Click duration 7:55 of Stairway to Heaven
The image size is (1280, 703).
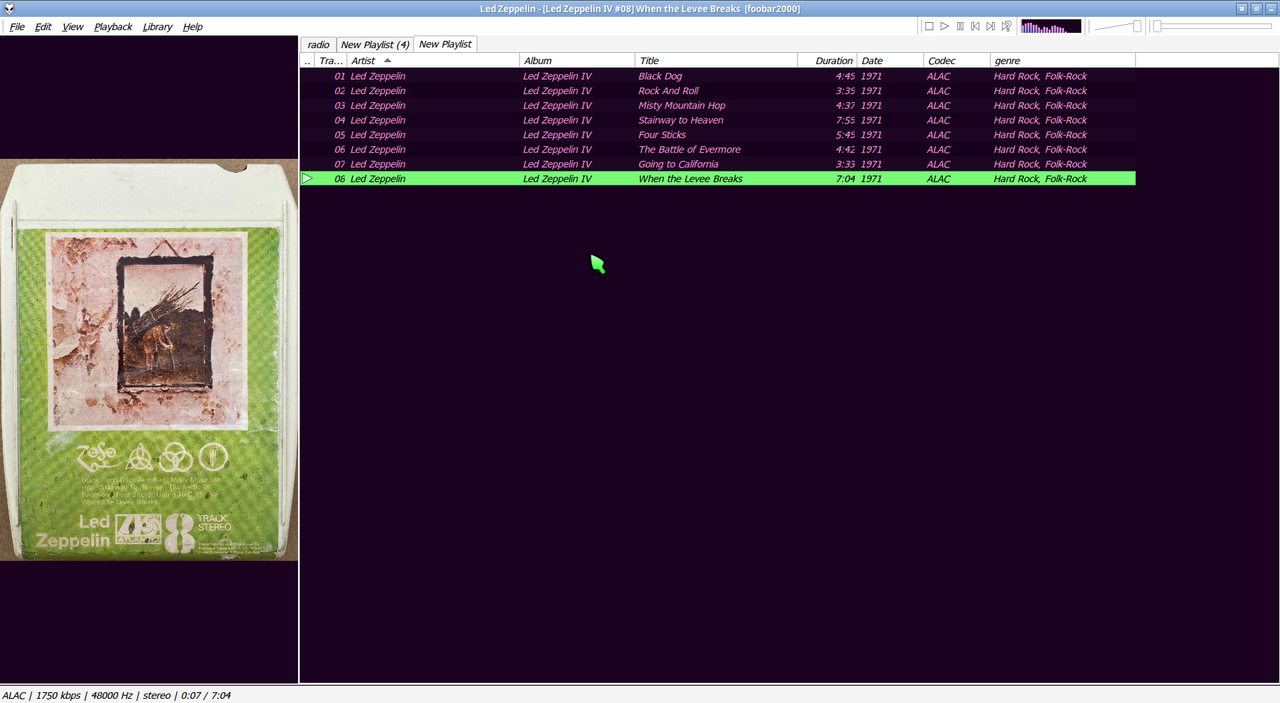(845, 120)
